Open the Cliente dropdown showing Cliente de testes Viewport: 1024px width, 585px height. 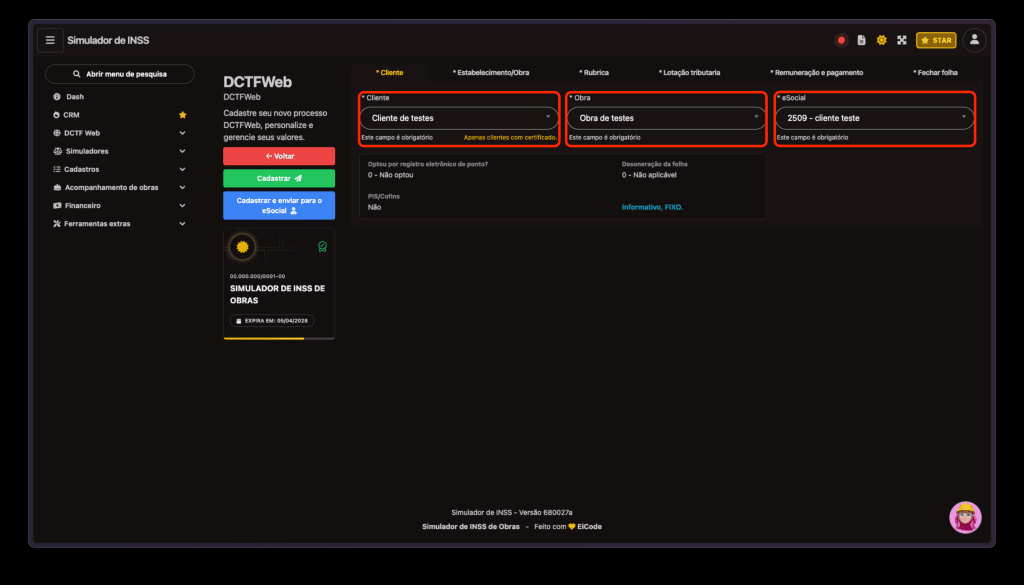click(459, 118)
